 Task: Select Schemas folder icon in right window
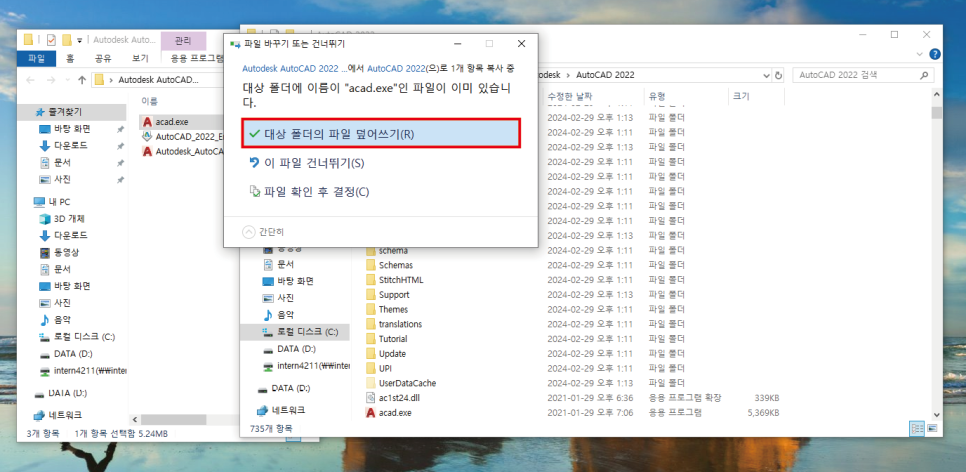[371, 265]
